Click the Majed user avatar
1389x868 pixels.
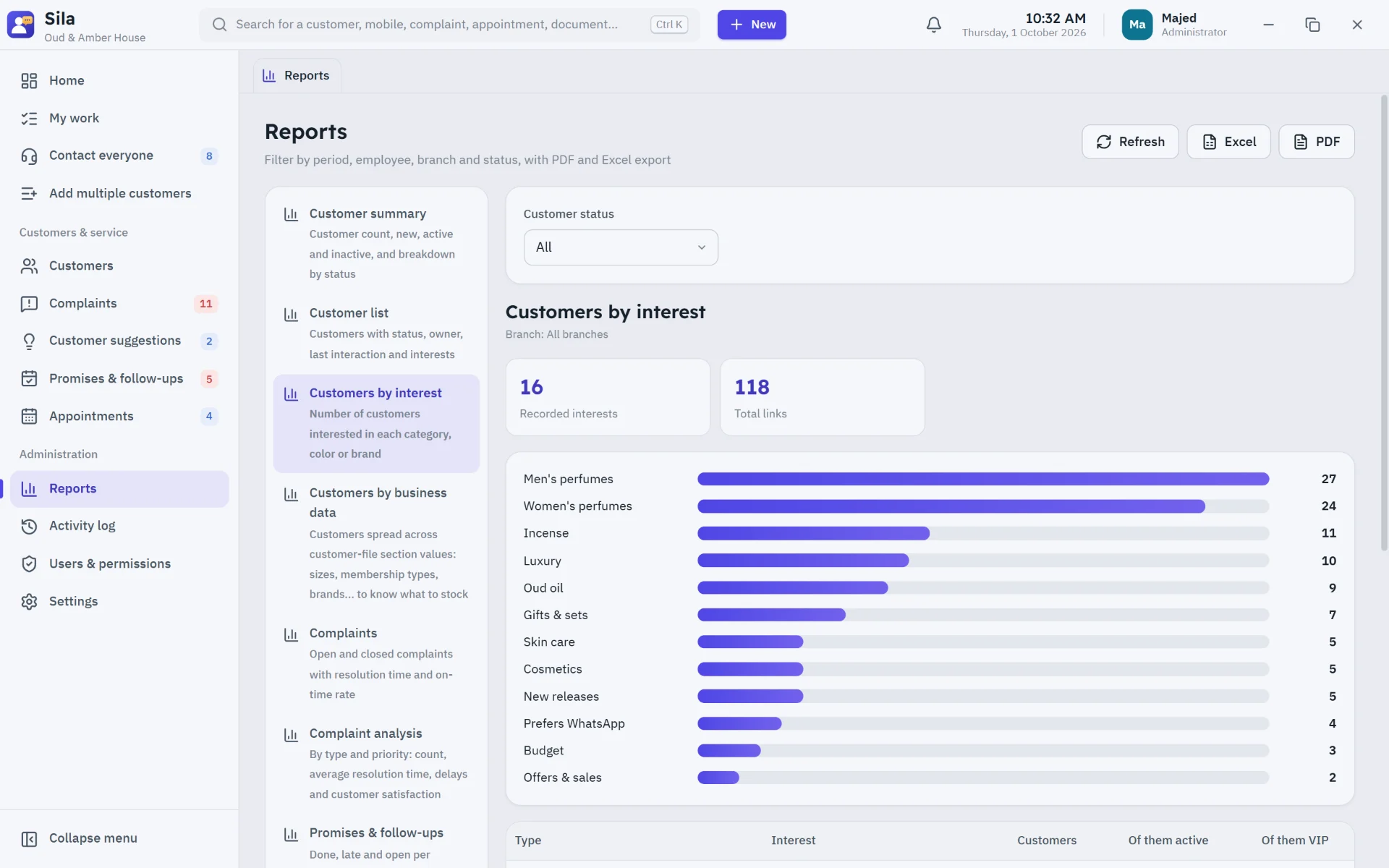click(1137, 25)
